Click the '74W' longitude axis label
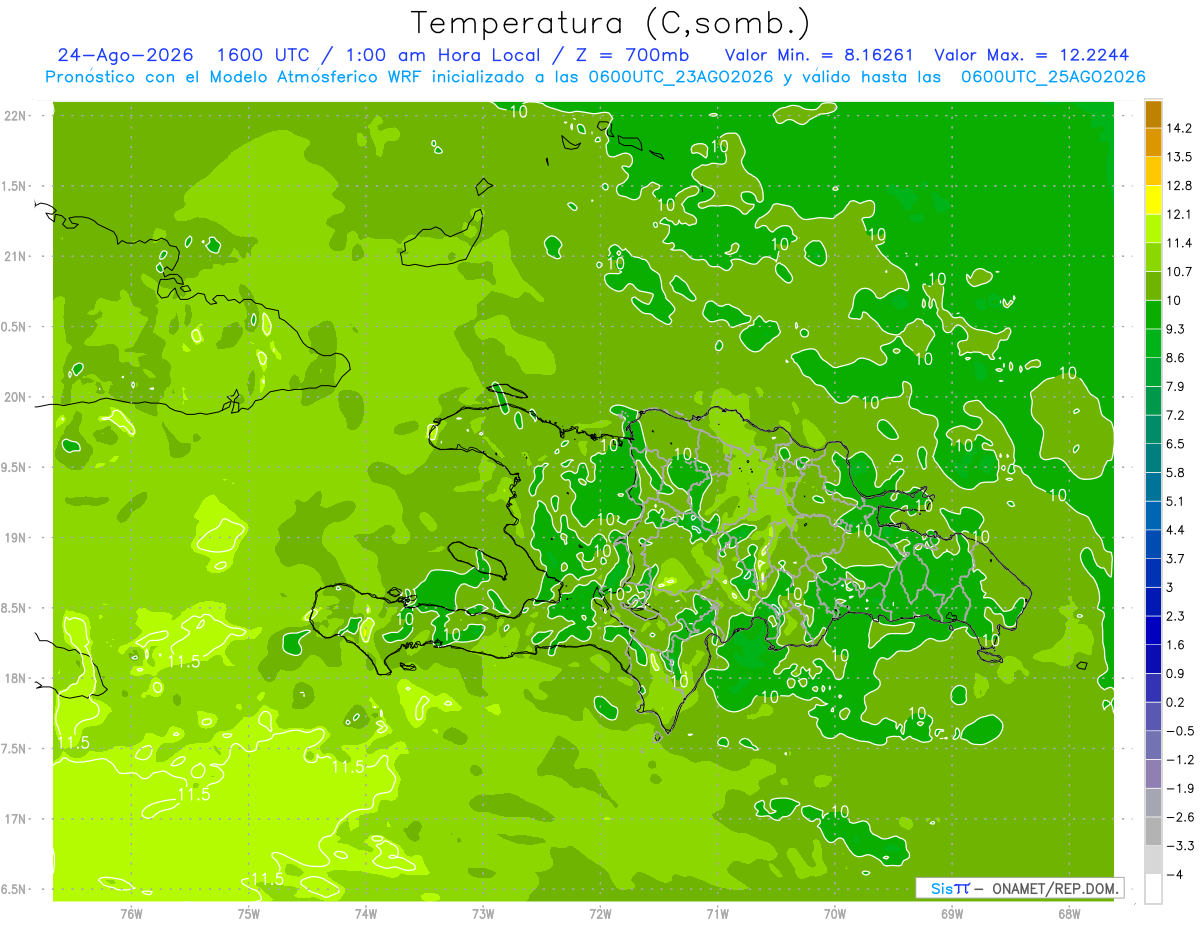 (366, 913)
